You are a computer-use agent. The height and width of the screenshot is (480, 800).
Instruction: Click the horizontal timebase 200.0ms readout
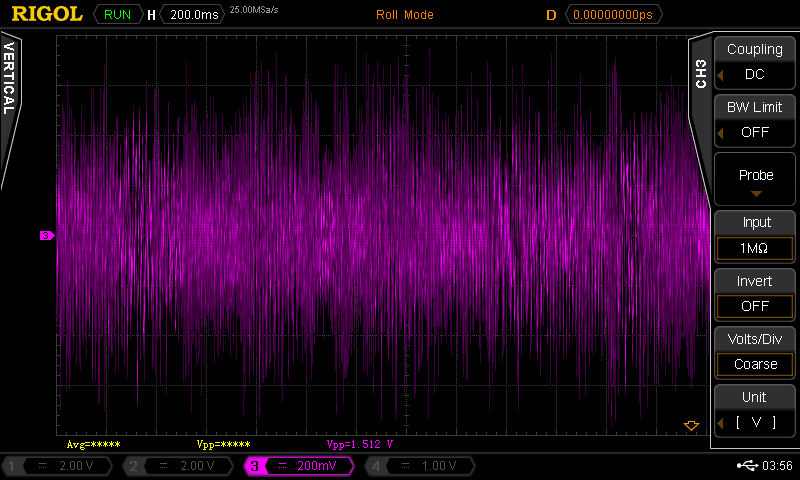[192, 15]
